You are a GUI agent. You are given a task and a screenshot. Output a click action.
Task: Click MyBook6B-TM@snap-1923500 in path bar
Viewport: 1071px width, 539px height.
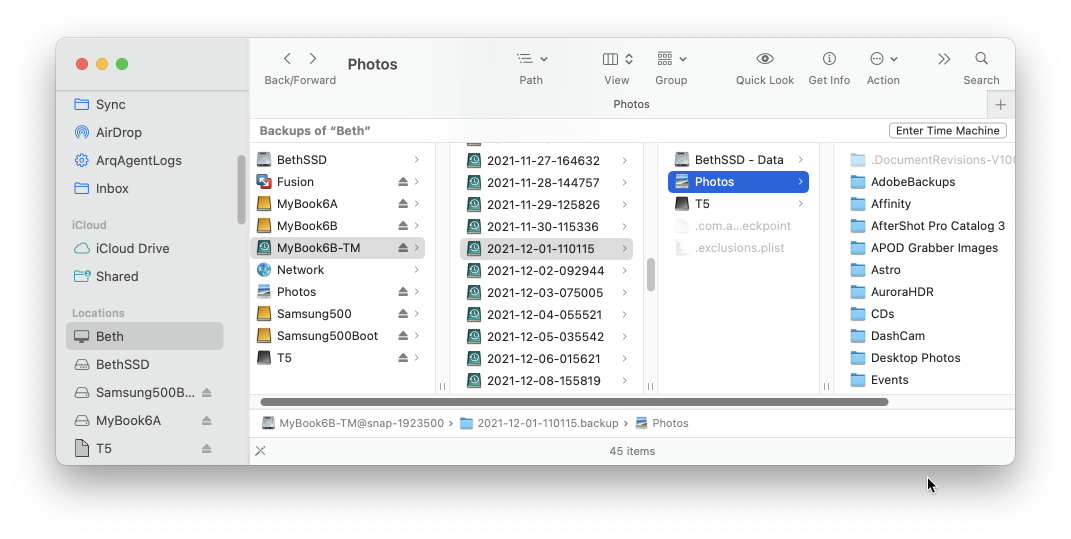click(352, 424)
